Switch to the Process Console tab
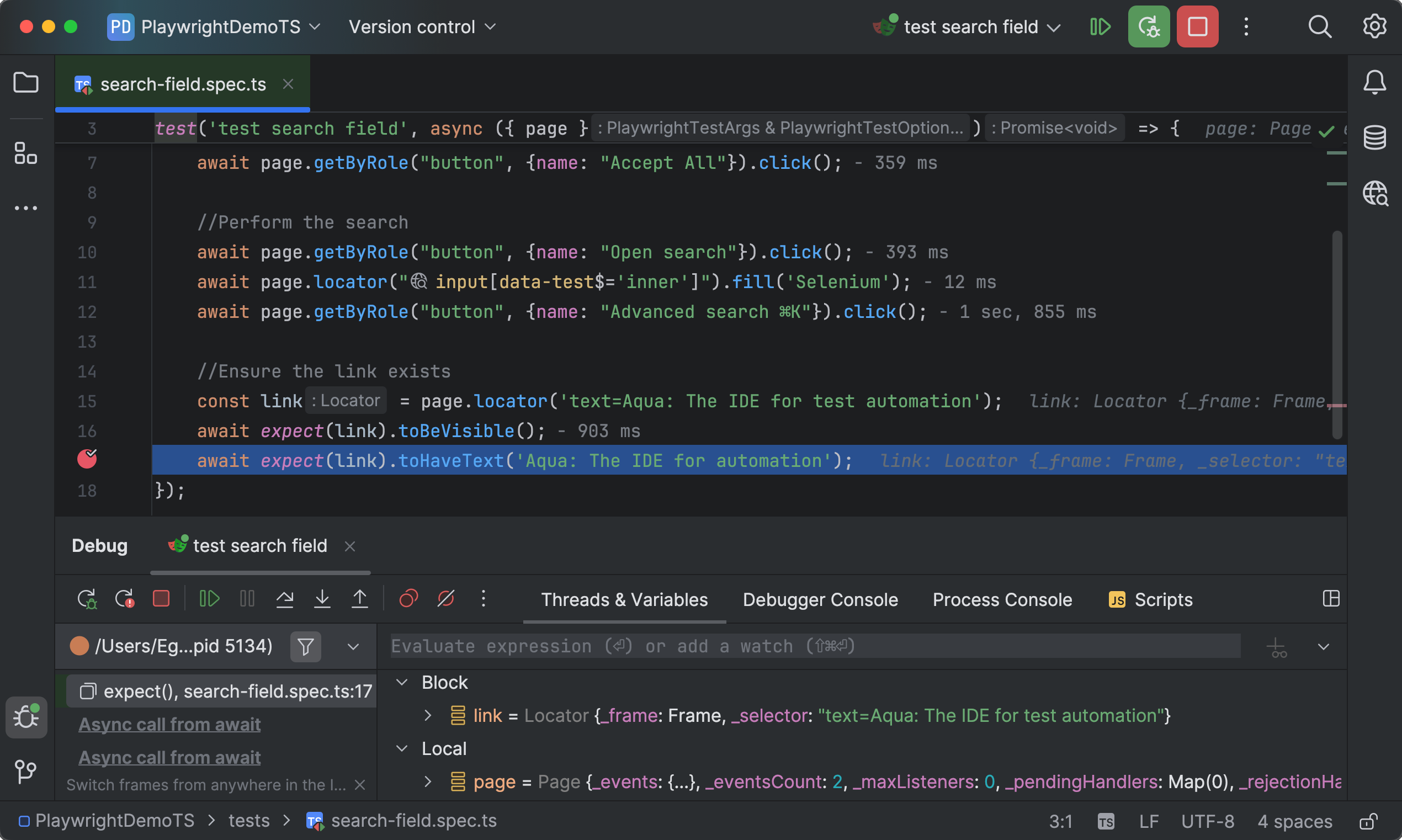This screenshot has height=840, width=1402. click(x=1002, y=599)
